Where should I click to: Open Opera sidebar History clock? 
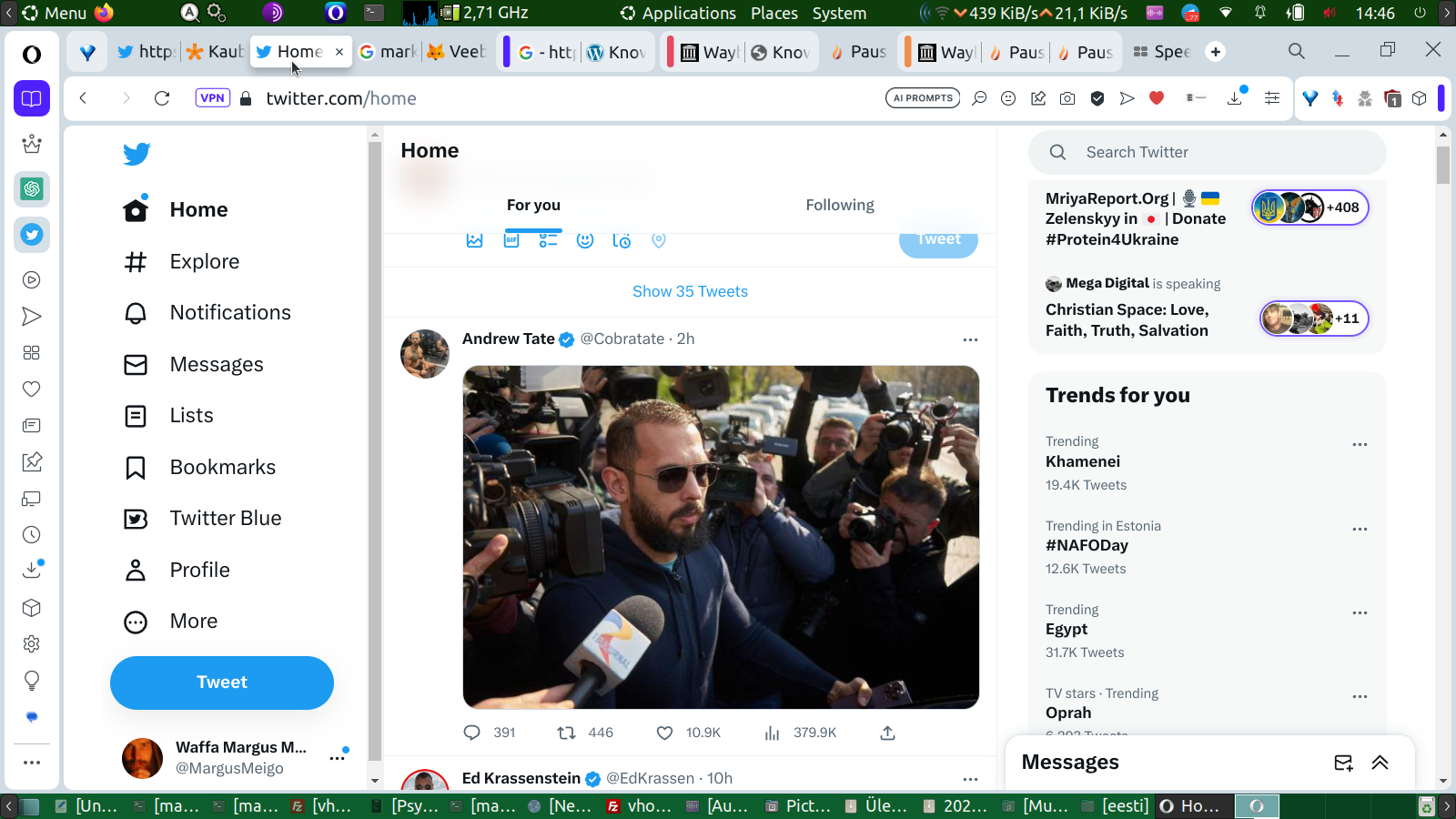click(32, 535)
